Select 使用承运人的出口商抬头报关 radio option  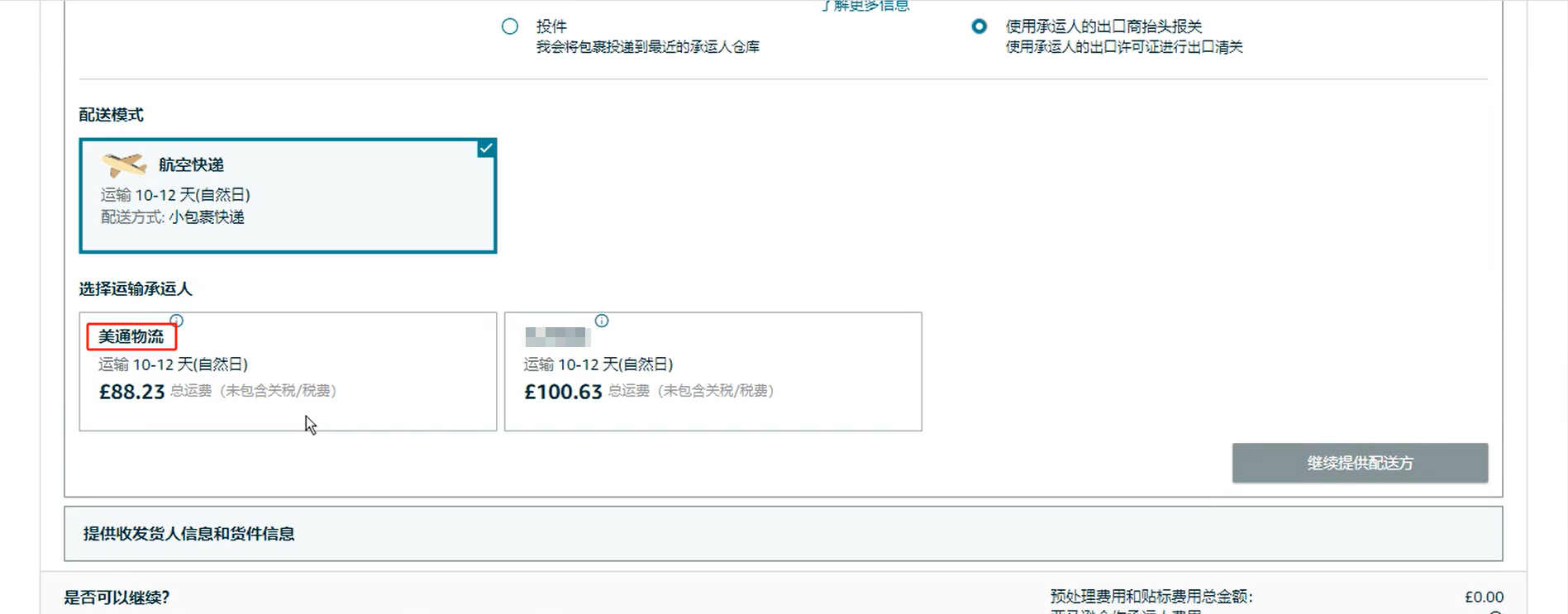979,26
